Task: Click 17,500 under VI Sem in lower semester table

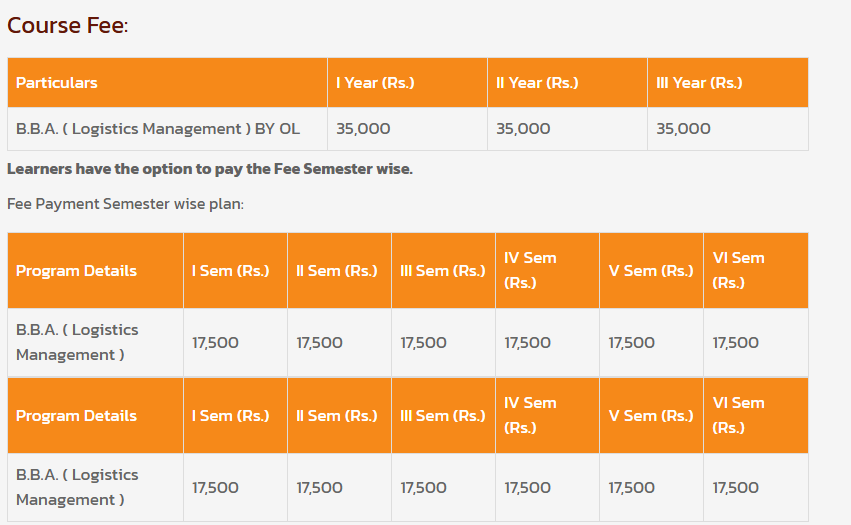Action: [x=735, y=488]
